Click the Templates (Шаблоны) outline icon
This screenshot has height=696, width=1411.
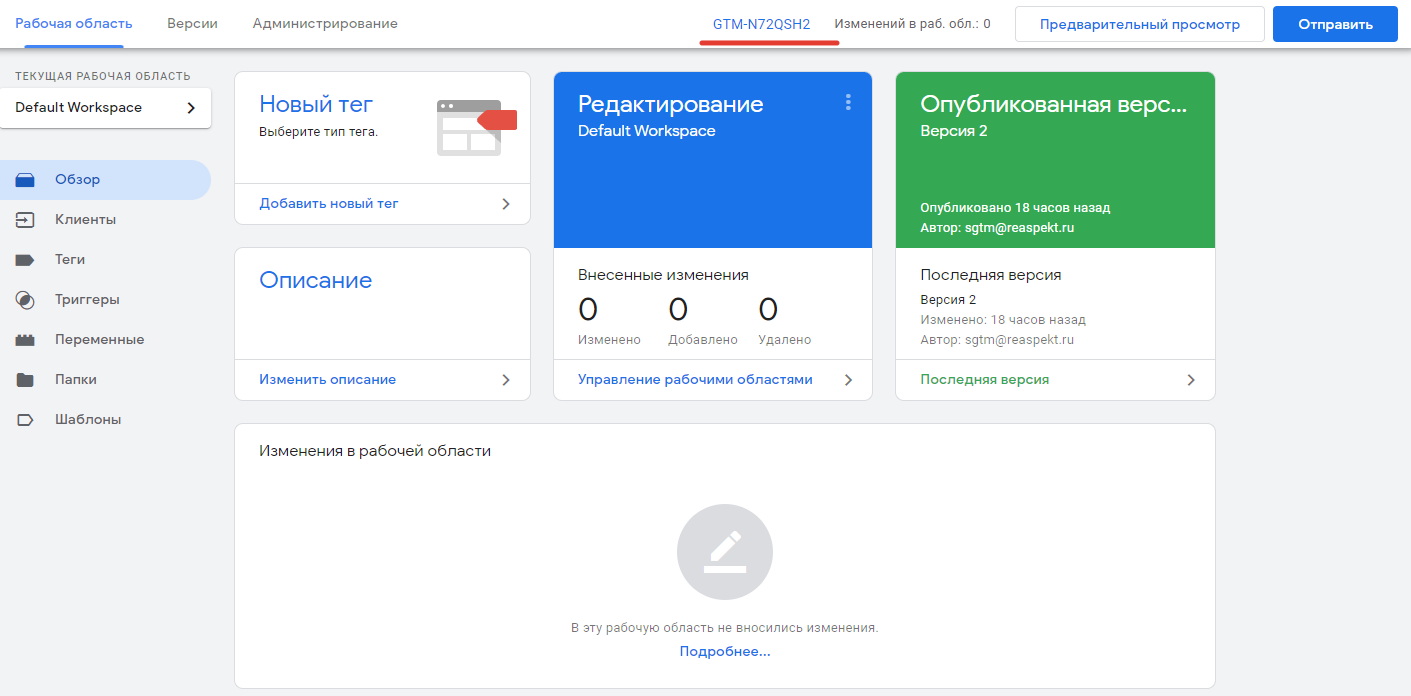(x=25, y=420)
